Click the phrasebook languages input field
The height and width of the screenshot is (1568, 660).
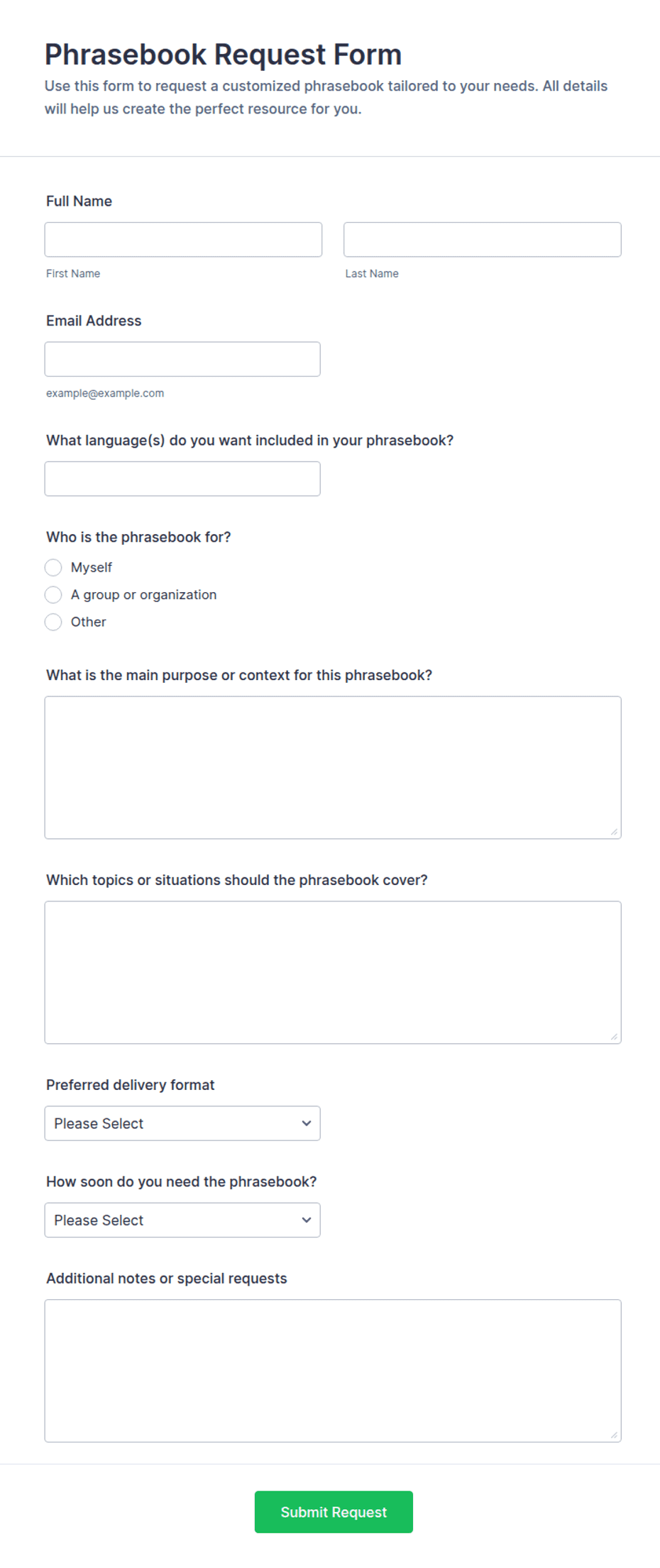[182, 479]
